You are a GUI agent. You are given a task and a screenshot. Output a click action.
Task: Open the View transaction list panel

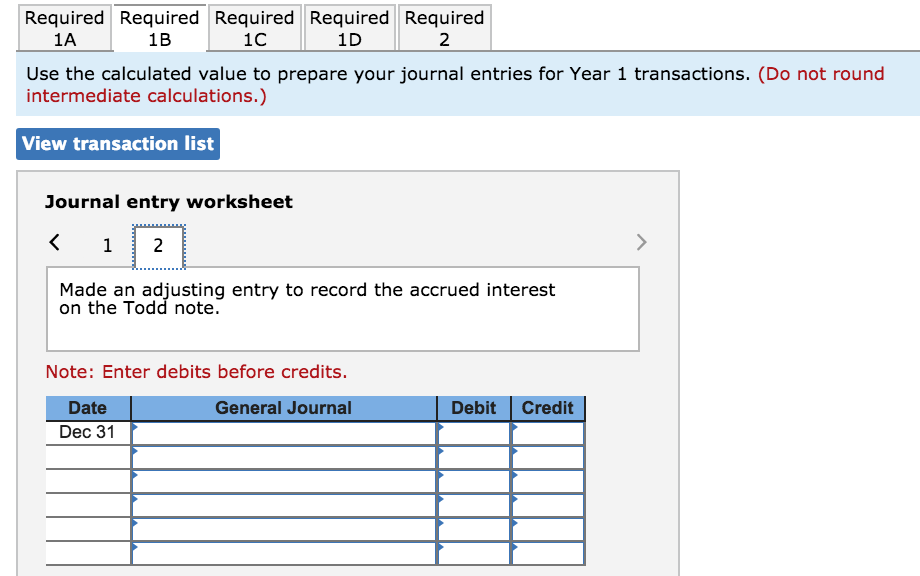[x=117, y=144]
